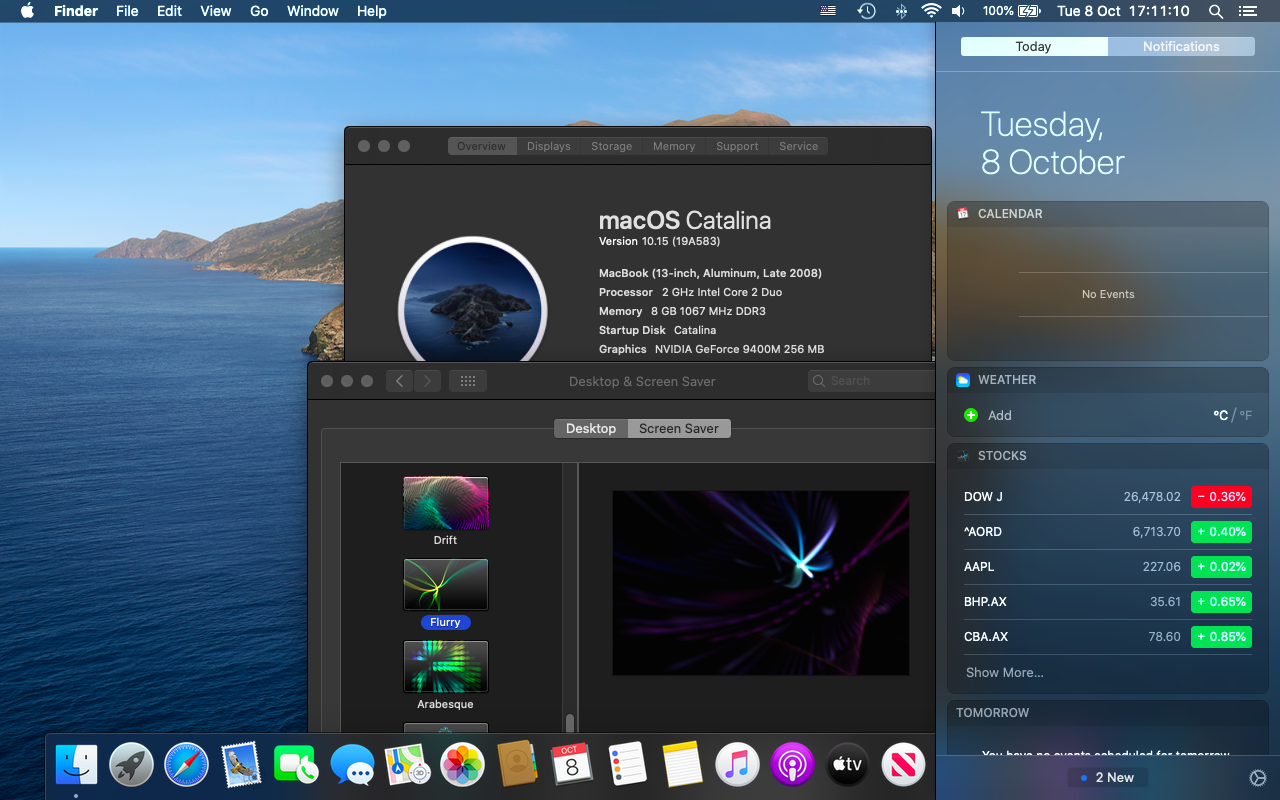Click screen saver list scrollbar
The width and height of the screenshot is (1280, 800).
[570, 723]
